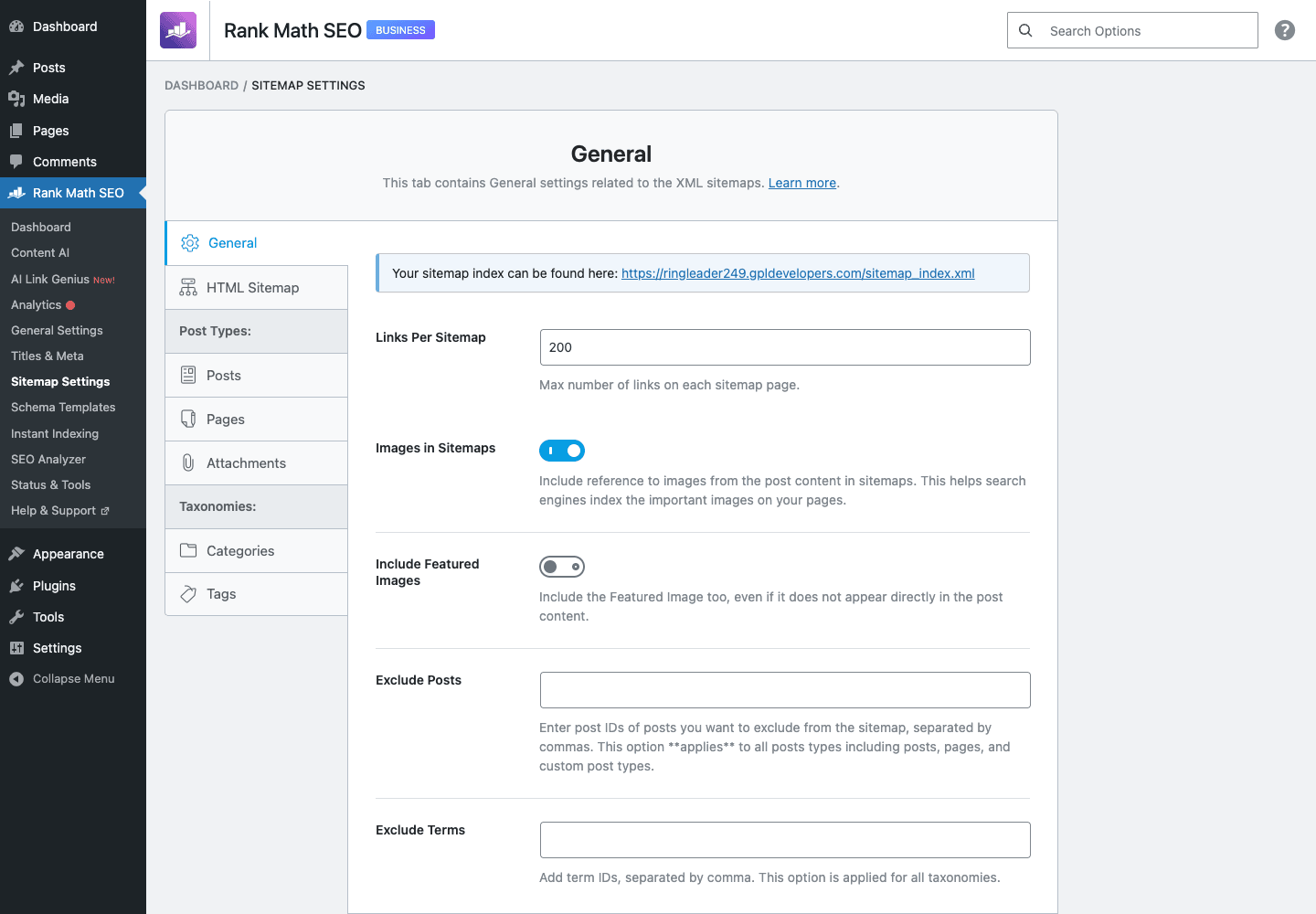Click the SITEMAP SETTINGS breadcrumb text
This screenshot has height=914, width=1316.
[308, 85]
